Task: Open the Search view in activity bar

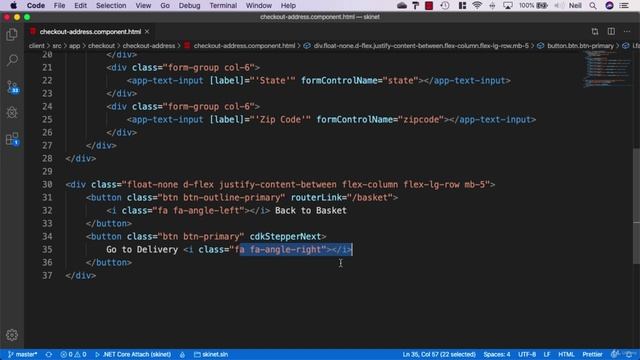Action: 12,60
